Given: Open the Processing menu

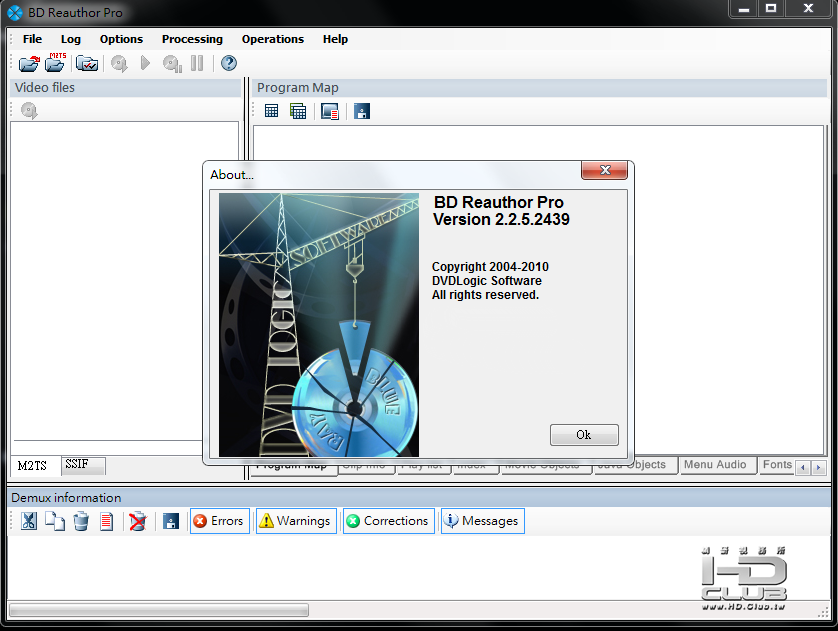Looking at the screenshot, I should 192,39.
